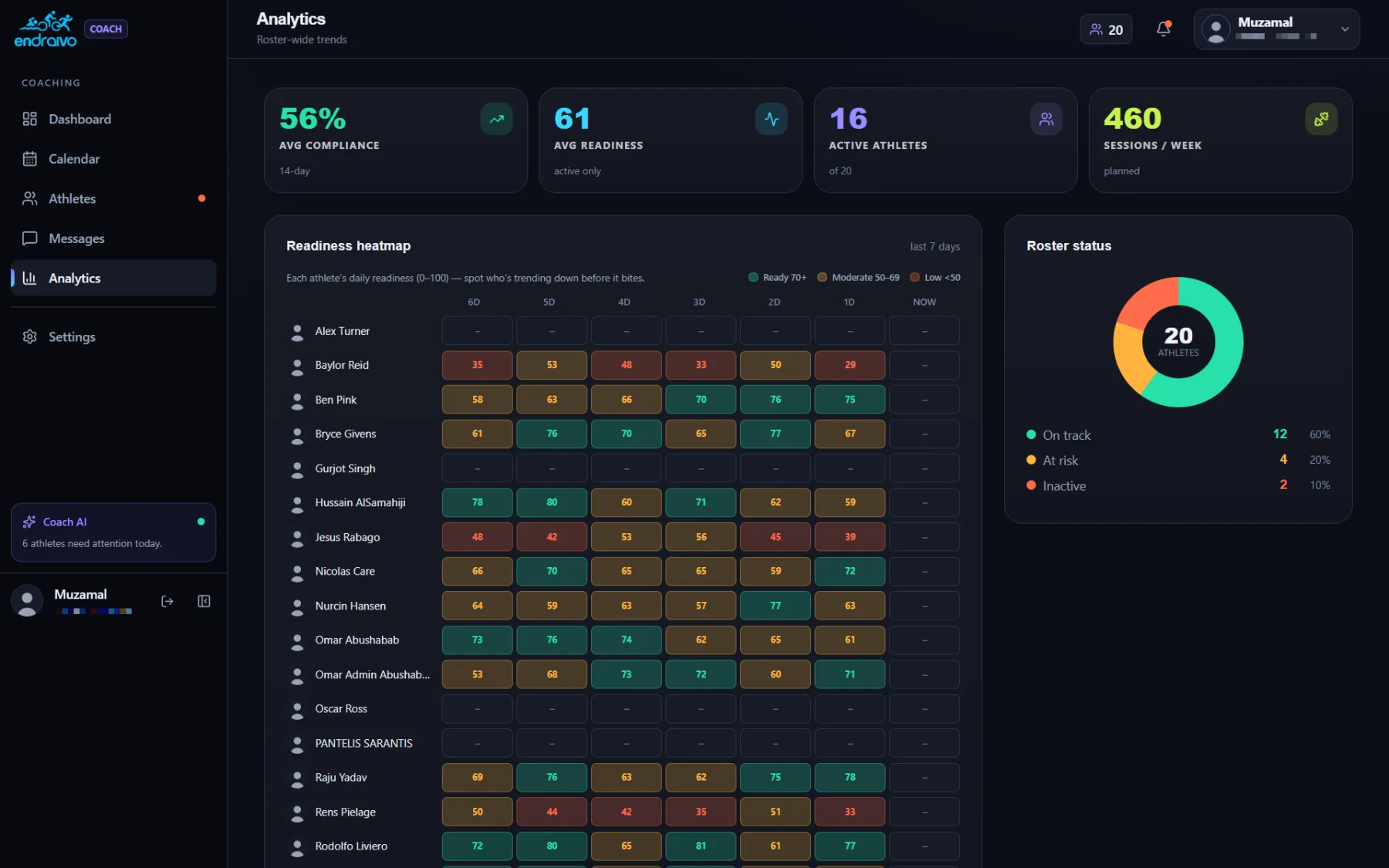The image size is (1389, 868).
Task: Click the dumbbell icon on Sessions / Week
Action: click(x=1321, y=119)
